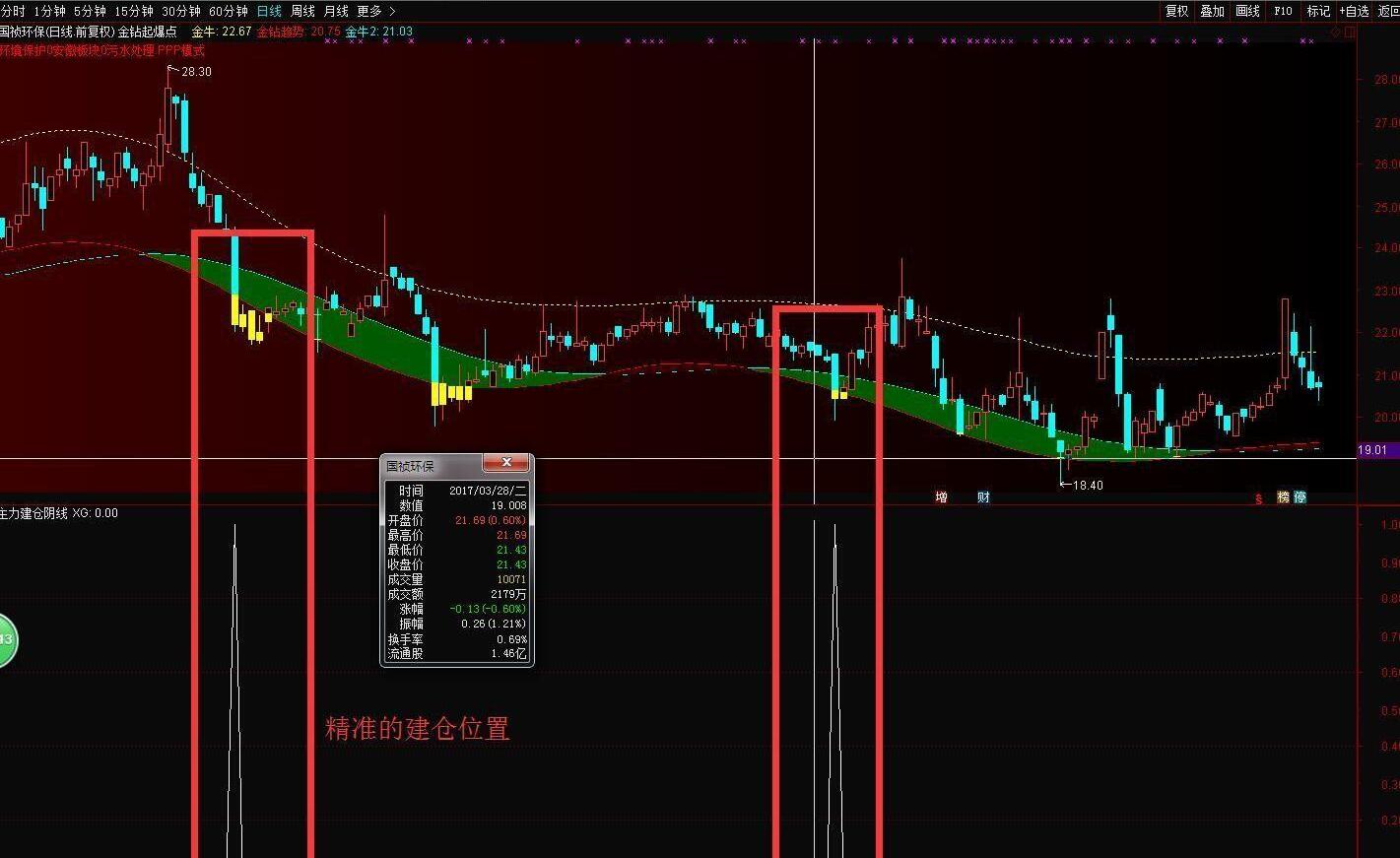Click the 停 marker on the timeline
This screenshot has width=1400, height=858.
[1300, 497]
